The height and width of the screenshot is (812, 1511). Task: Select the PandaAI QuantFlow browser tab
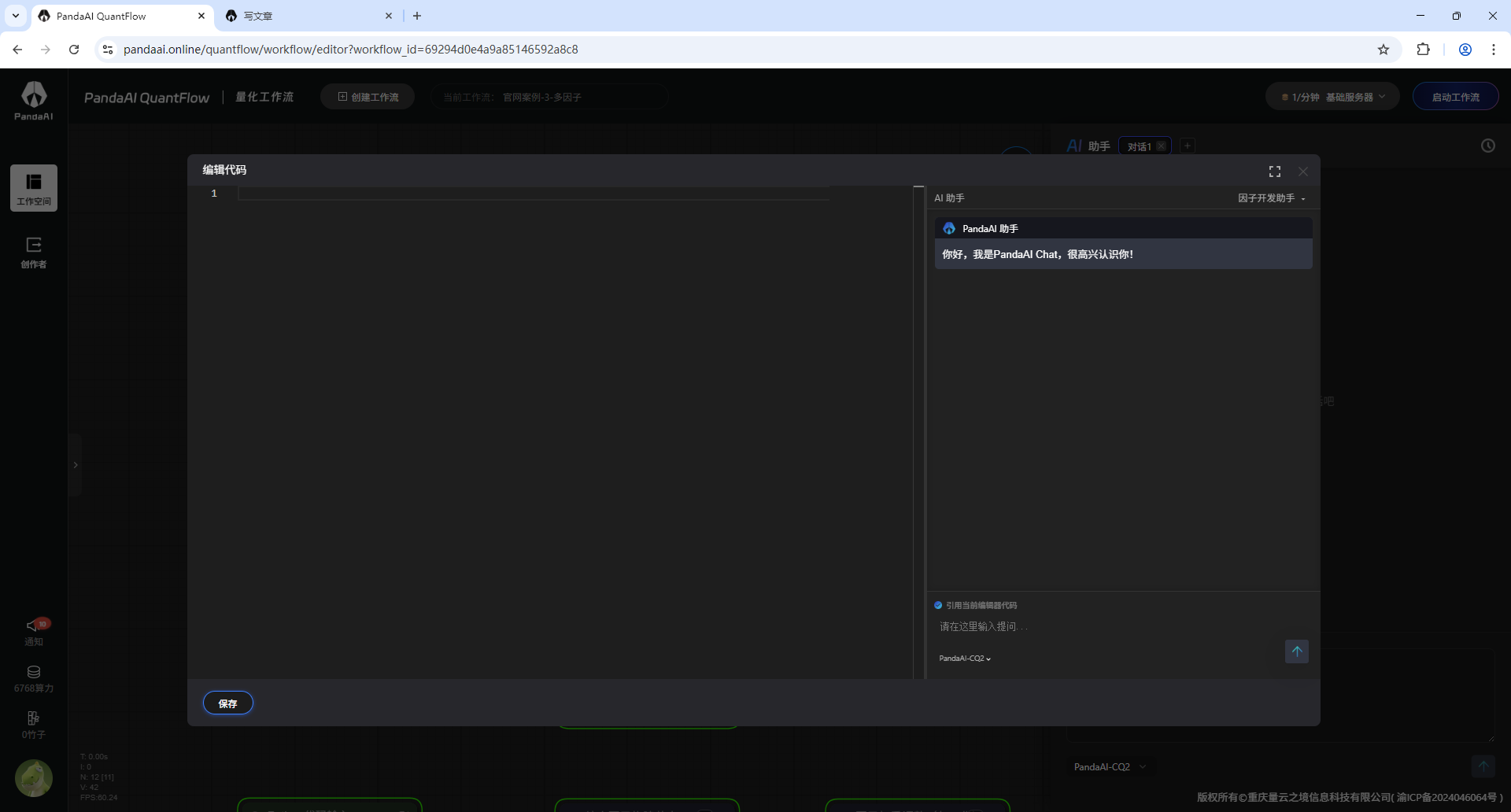tap(123, 16)
